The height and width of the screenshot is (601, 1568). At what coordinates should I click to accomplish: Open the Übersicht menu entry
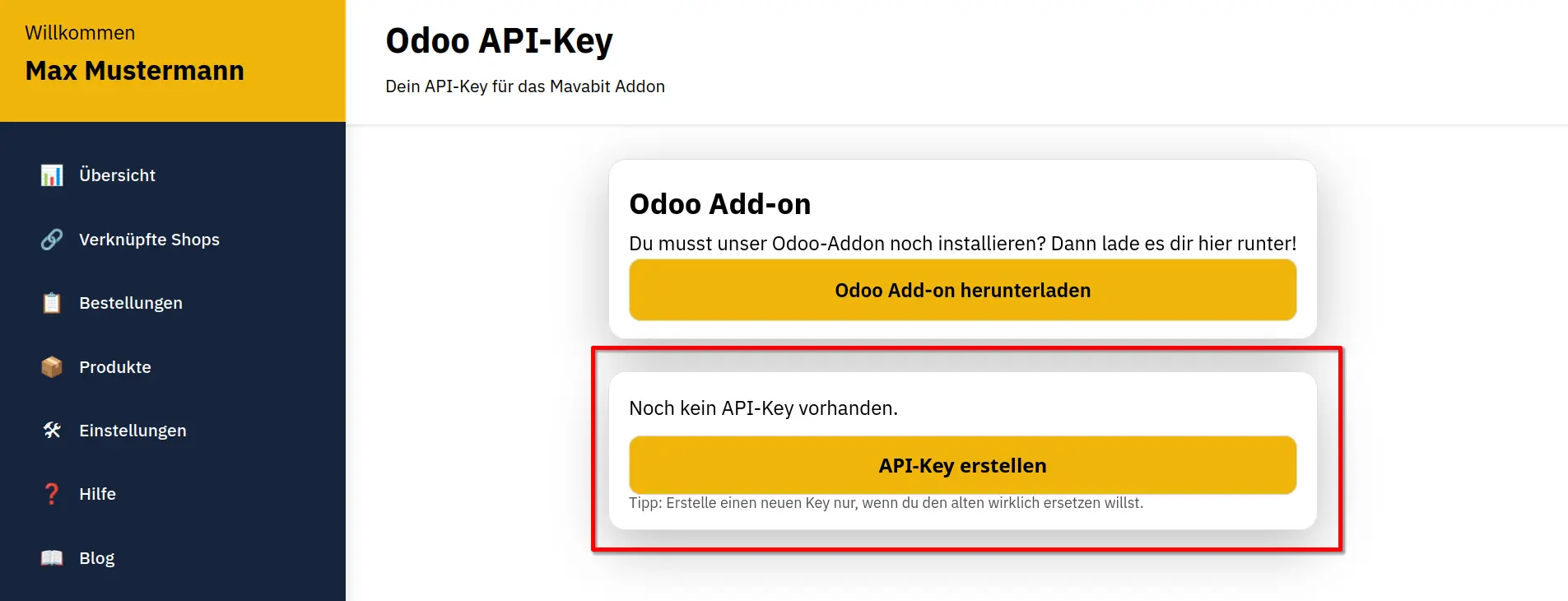click(118, 175)
